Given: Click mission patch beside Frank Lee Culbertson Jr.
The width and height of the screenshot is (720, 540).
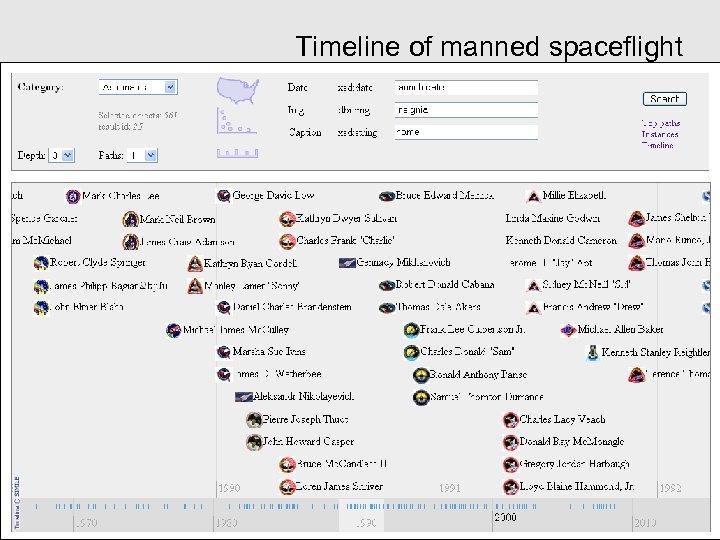Looking at the screenshot, I should pyautogui.click(x=411, y=330).
